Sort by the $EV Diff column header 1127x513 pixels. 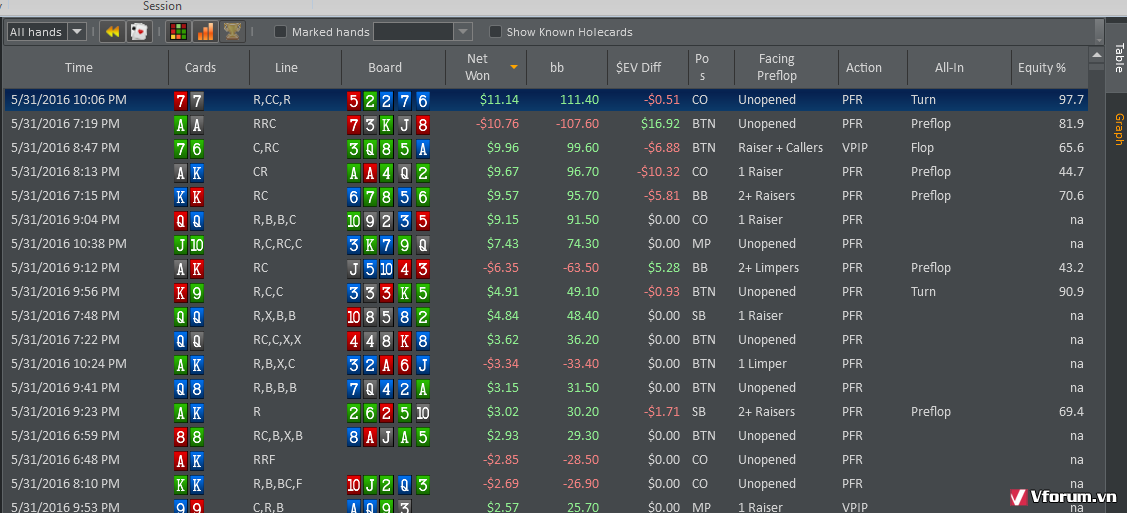(x=638, y=68)
